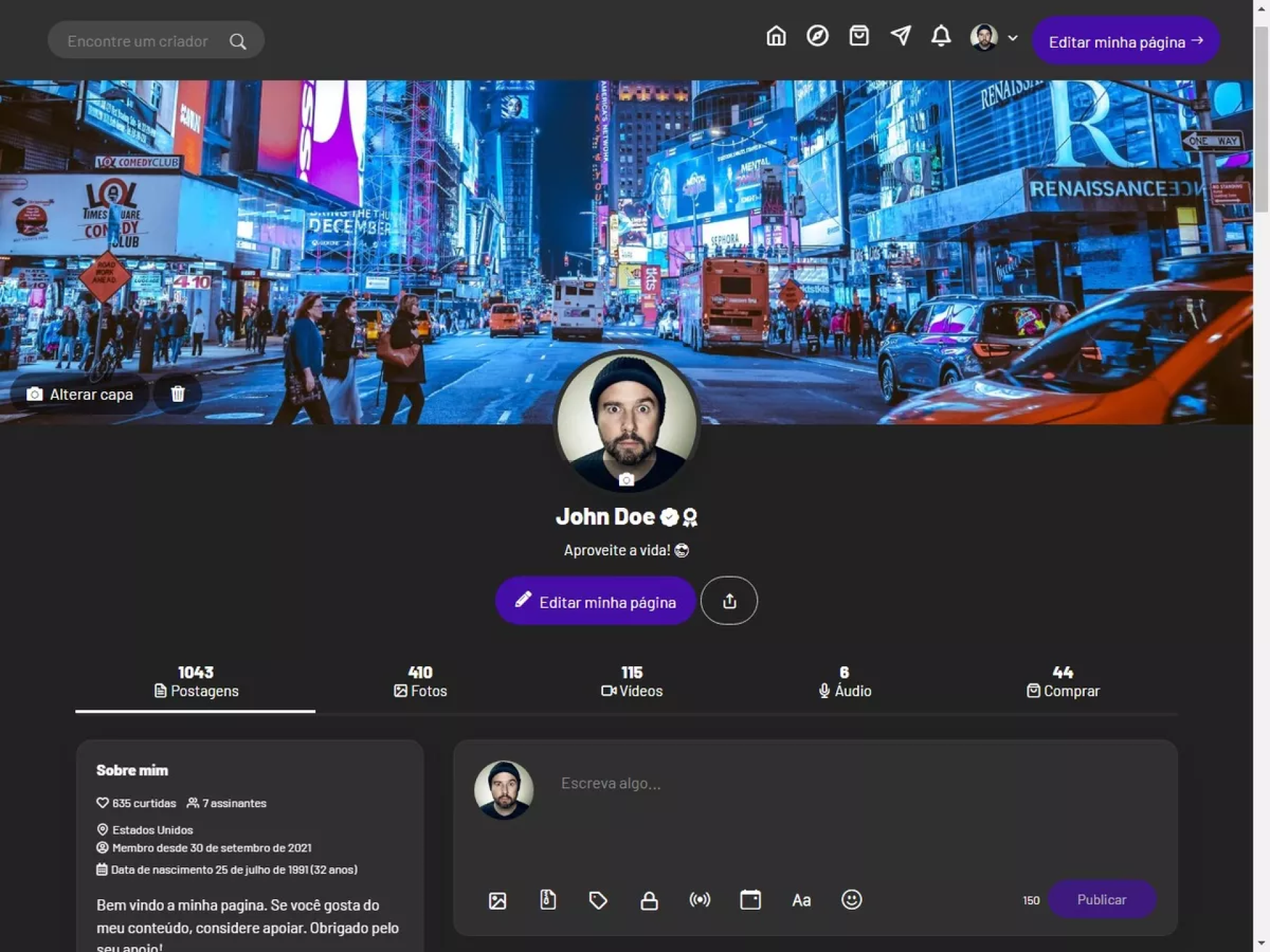1270x952 pixels.
Task: Attach a zip file to post
Action: 548,900
